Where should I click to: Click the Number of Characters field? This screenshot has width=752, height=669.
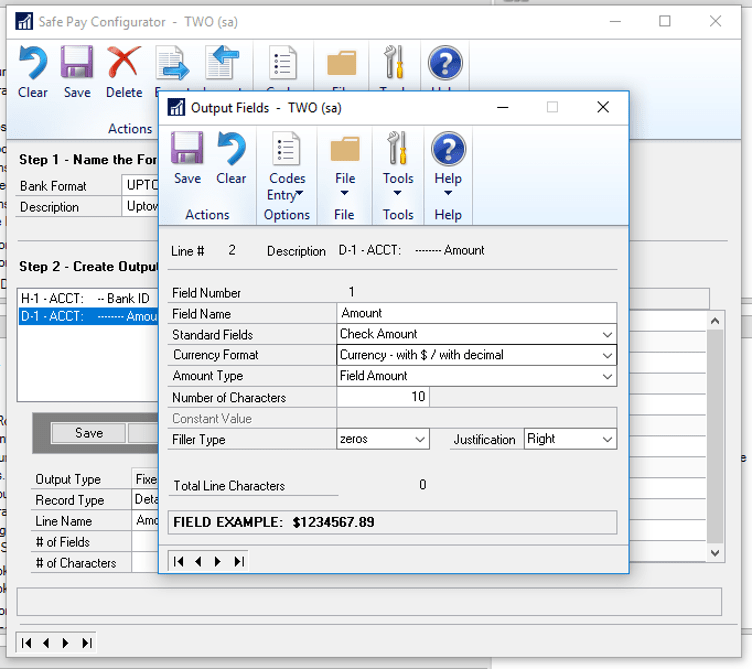[x=383, y=397]
